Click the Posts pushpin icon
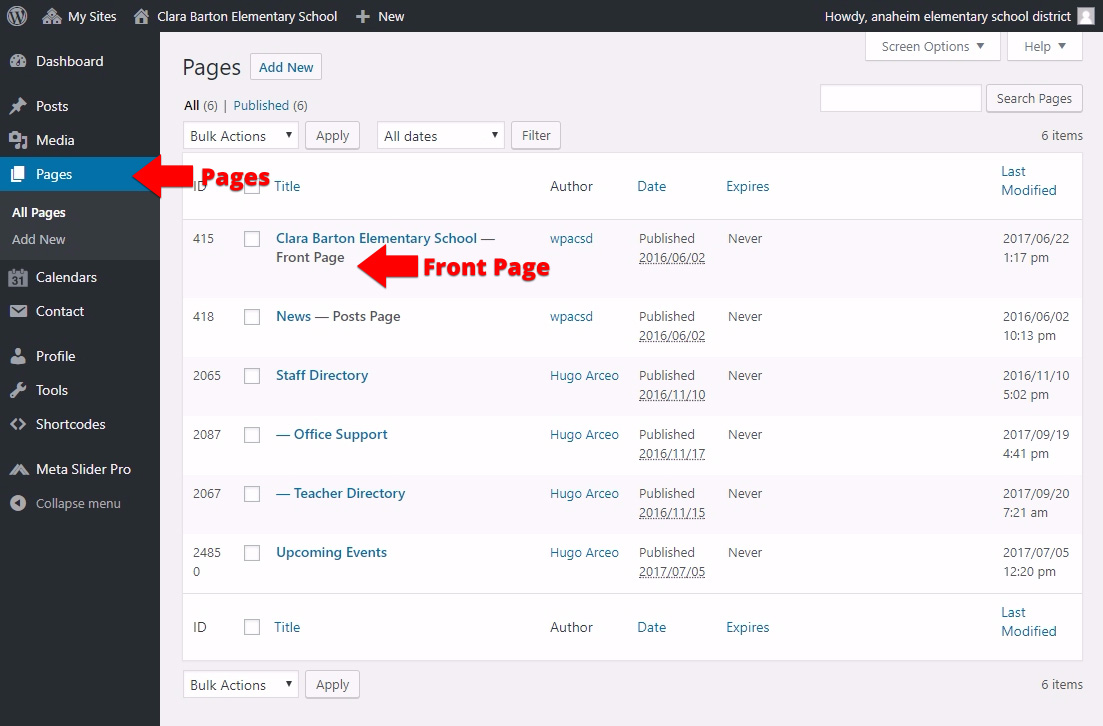The height and width of the screenshot is (726, 1103). coord(18,106)
